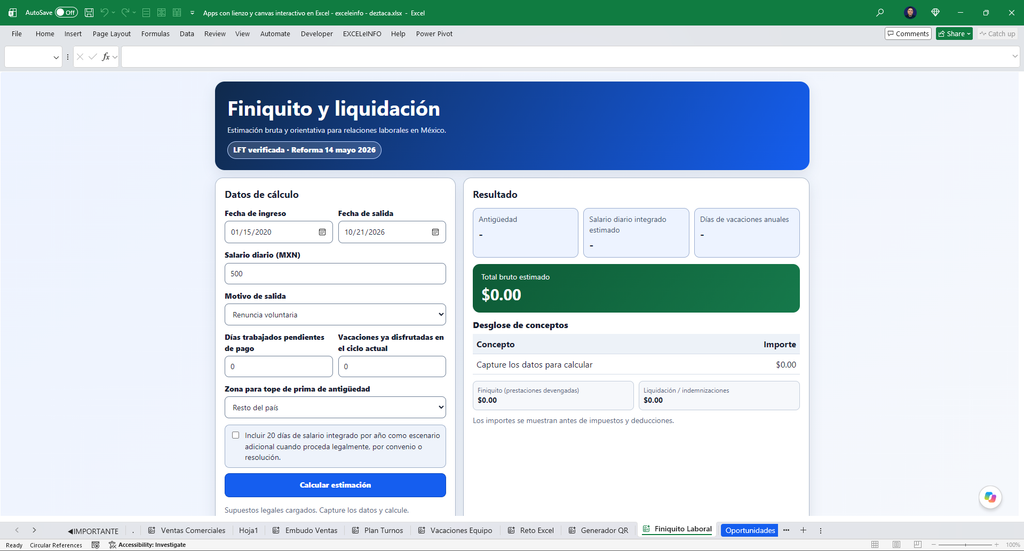Open the Name Box dropdown arrow
The width and height of the screenshot is (1024, 551).
56,57
